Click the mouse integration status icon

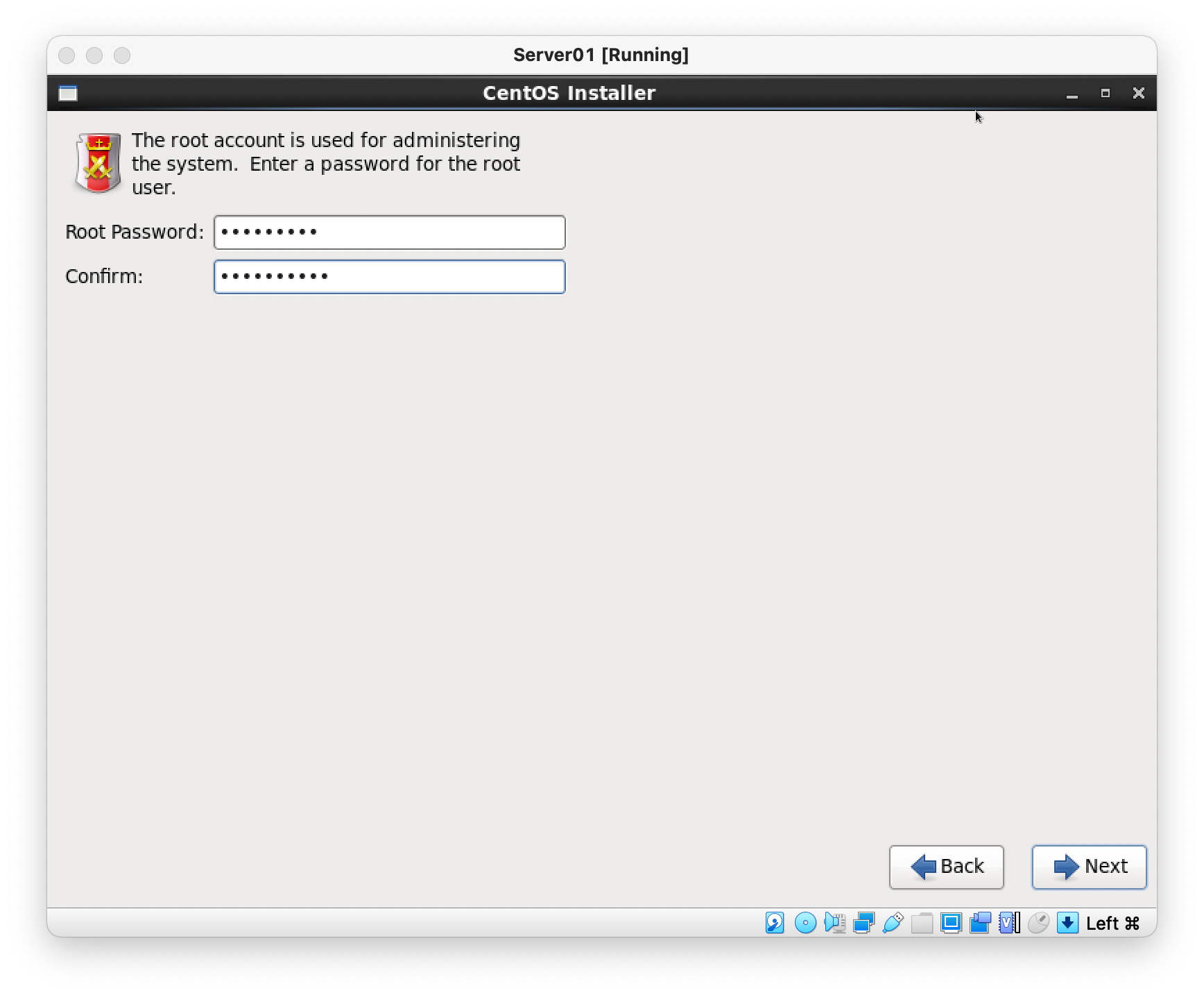pyautogui.click(x=1038, y=923)
